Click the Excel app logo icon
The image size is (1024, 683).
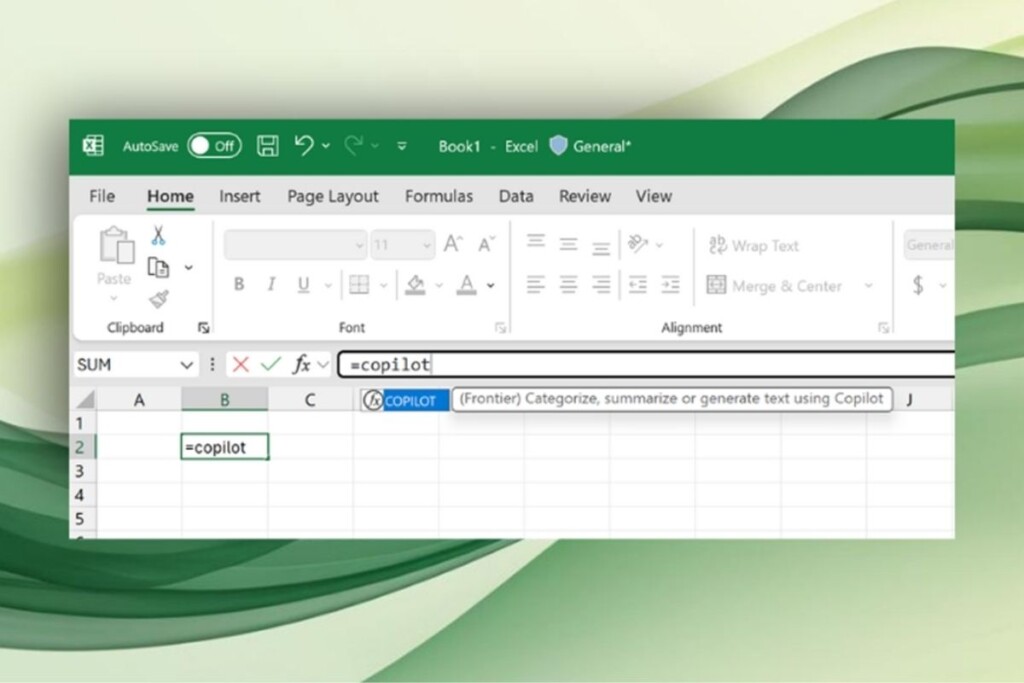pyautogui.click(x=93, y=146)
